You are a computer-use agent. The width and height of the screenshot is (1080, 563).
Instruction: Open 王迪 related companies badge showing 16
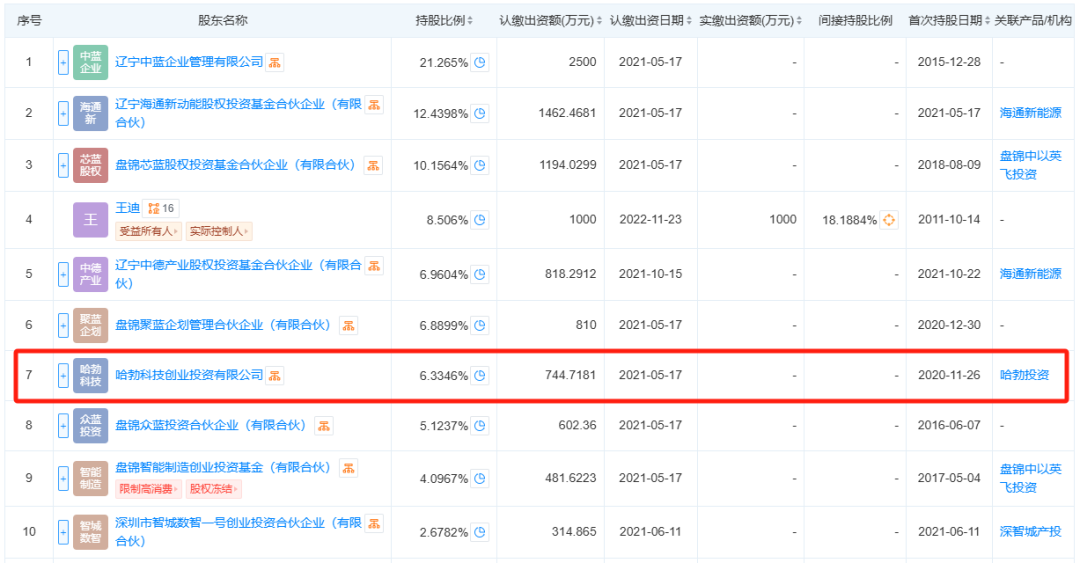click(x=161, y=208)
